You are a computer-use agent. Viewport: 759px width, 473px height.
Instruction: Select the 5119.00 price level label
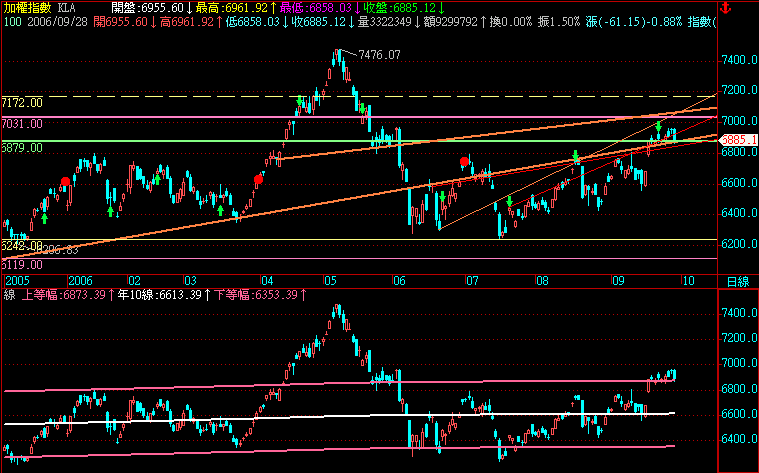click(x=22, y=265)
